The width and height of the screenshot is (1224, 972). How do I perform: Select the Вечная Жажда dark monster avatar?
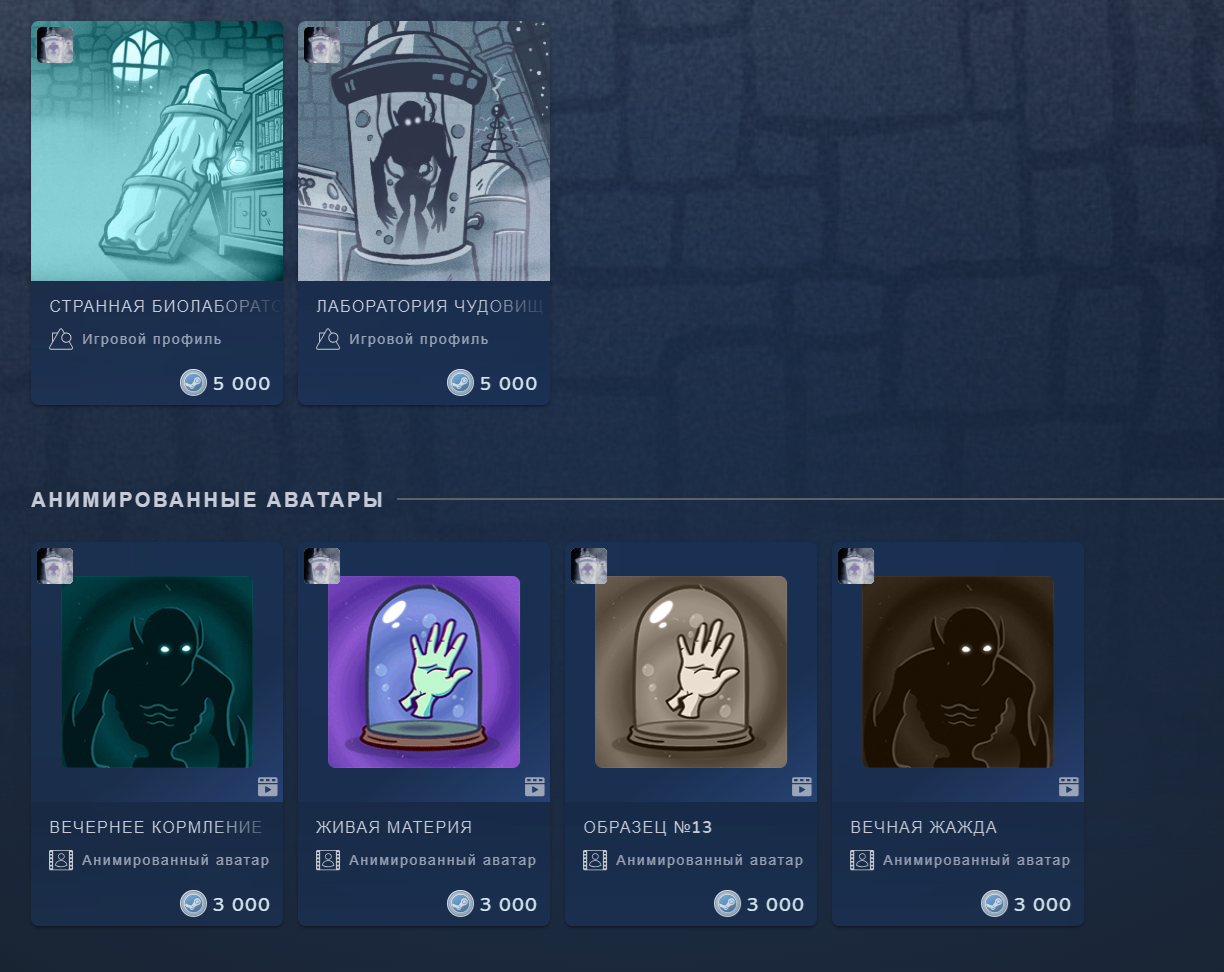958,672
